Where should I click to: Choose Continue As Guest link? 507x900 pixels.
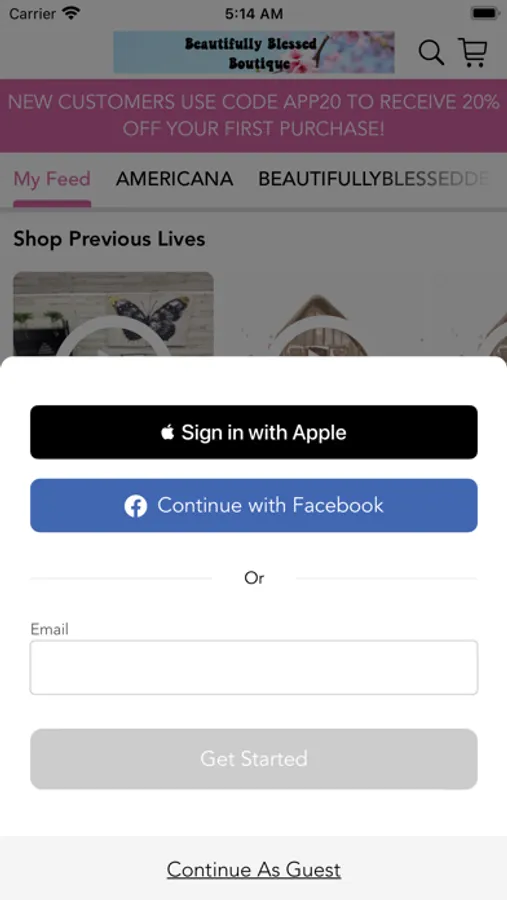(254, 870)
